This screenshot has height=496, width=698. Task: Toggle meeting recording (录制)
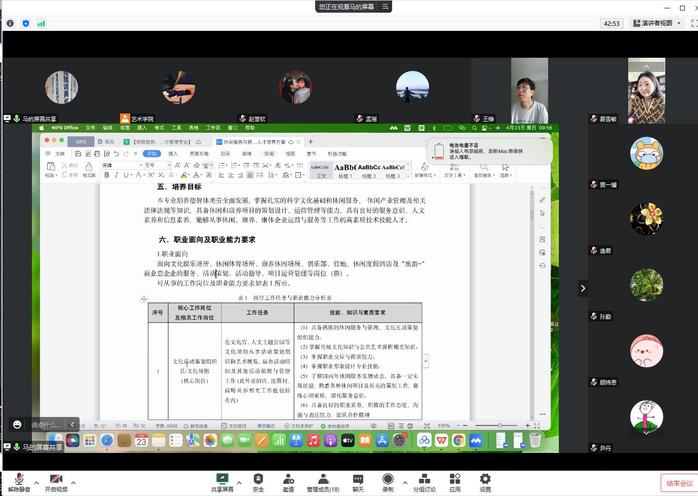pyautogui.click(x=387, y=480)
